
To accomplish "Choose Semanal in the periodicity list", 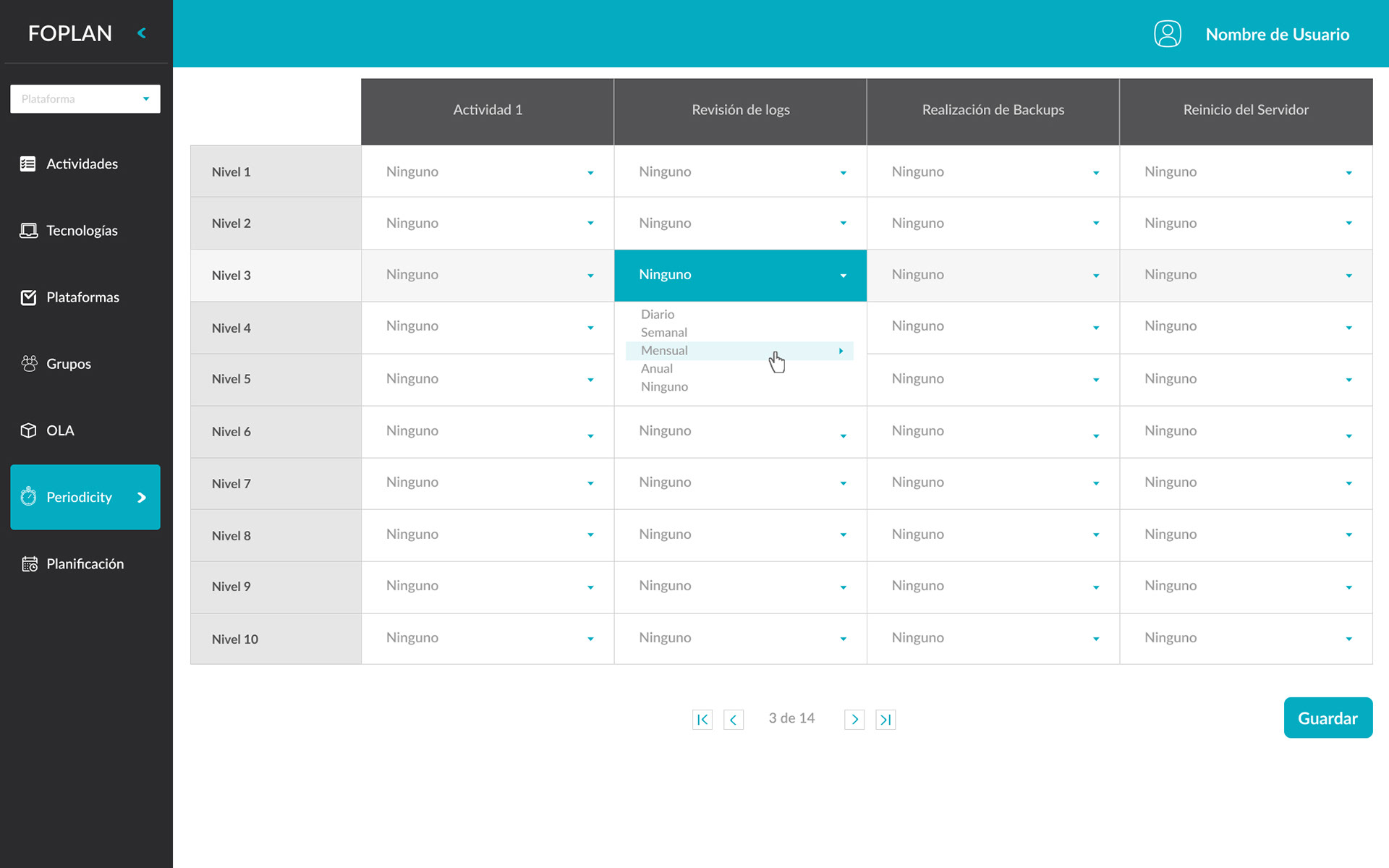I will [664, 333].
